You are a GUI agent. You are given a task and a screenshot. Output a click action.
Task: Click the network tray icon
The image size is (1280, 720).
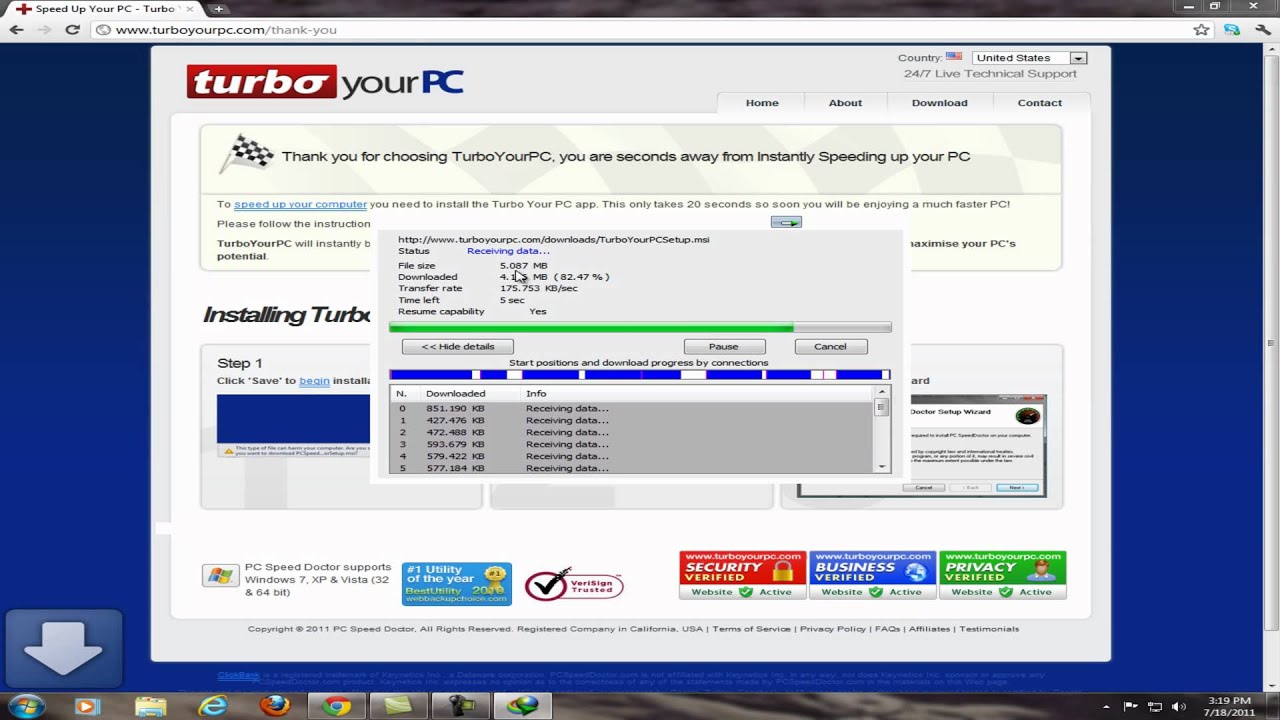pos(1155,707)
